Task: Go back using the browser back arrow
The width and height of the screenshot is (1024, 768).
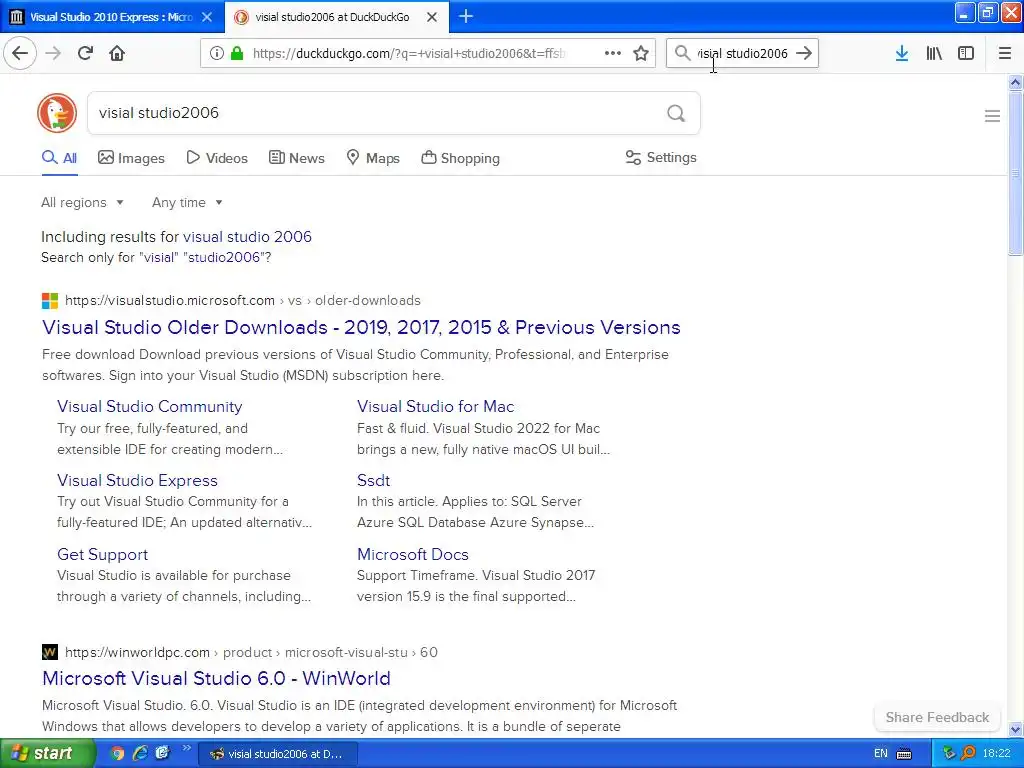Action: pos(20,53)
